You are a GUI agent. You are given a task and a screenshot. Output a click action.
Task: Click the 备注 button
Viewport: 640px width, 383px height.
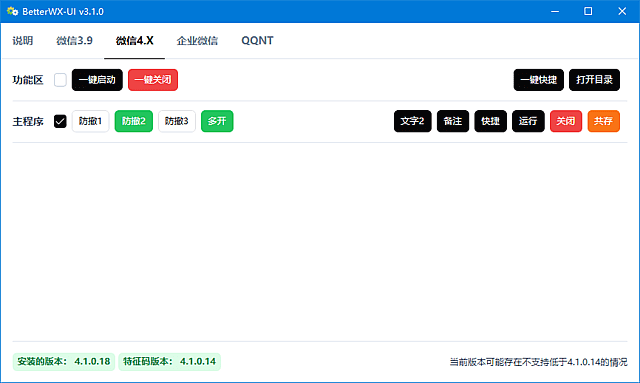(x=453, y=121)
